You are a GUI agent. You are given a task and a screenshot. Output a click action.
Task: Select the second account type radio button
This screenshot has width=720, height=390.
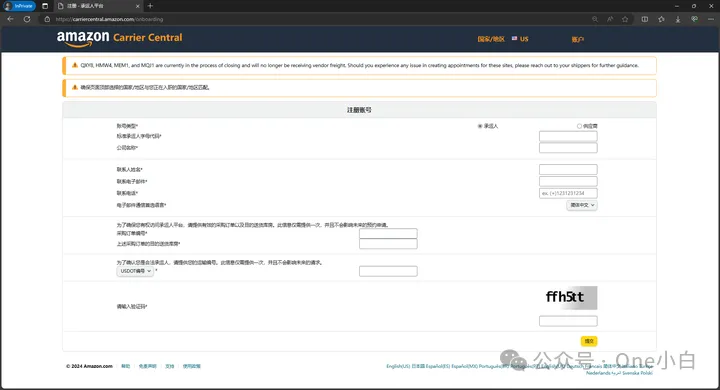[x=579, y=126]
